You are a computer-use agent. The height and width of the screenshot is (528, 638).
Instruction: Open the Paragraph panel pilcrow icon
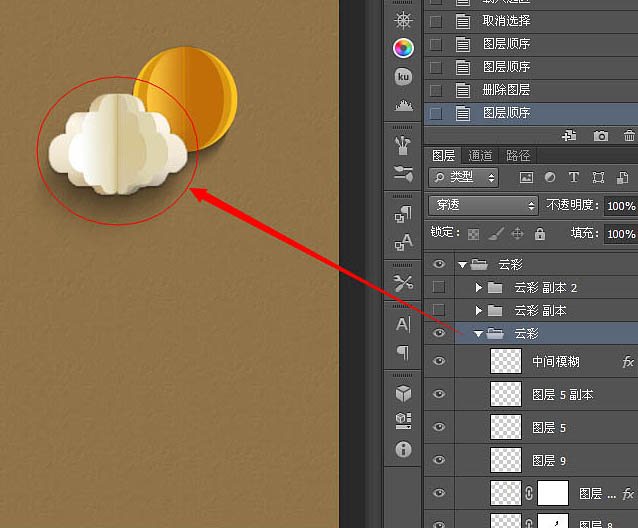pos(403,352)
